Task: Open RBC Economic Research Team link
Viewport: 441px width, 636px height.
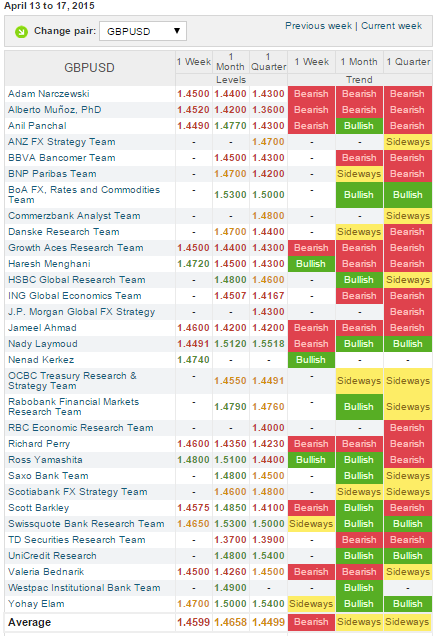Action: click(81, 428)
